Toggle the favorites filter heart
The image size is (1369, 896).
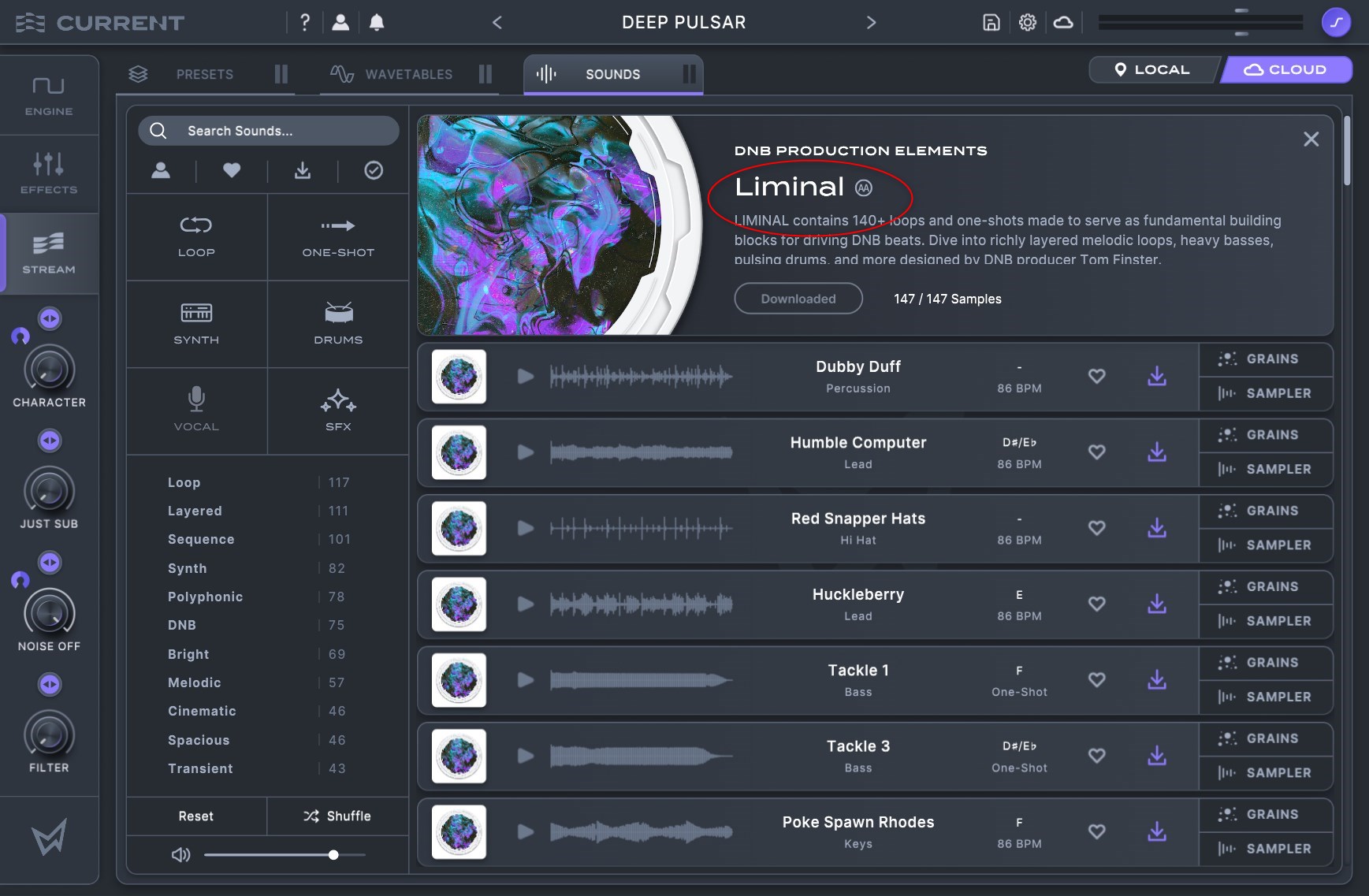(232, 170)
